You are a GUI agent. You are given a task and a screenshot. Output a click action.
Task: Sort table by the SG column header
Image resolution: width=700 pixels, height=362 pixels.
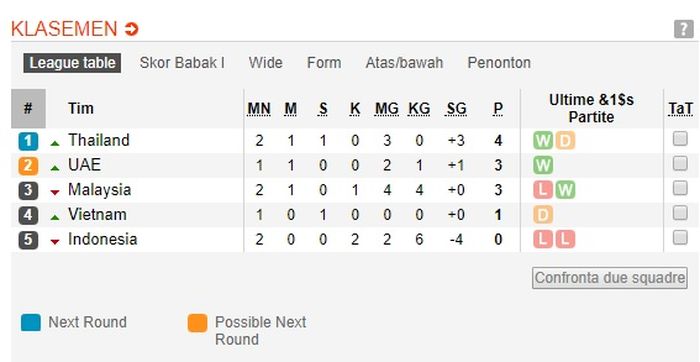(456, 108)
